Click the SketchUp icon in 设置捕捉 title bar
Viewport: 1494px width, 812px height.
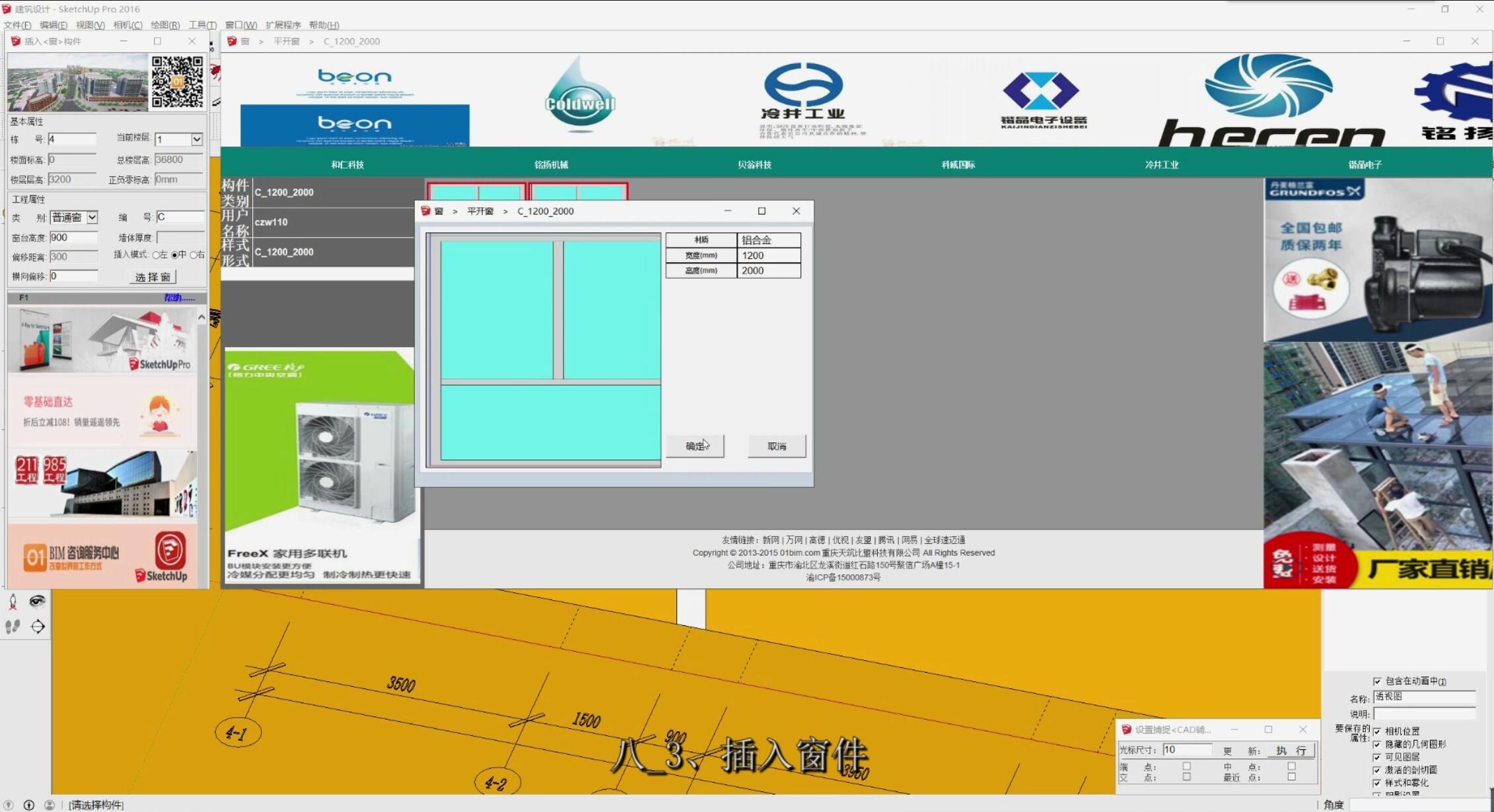(x=1127, y=729)
